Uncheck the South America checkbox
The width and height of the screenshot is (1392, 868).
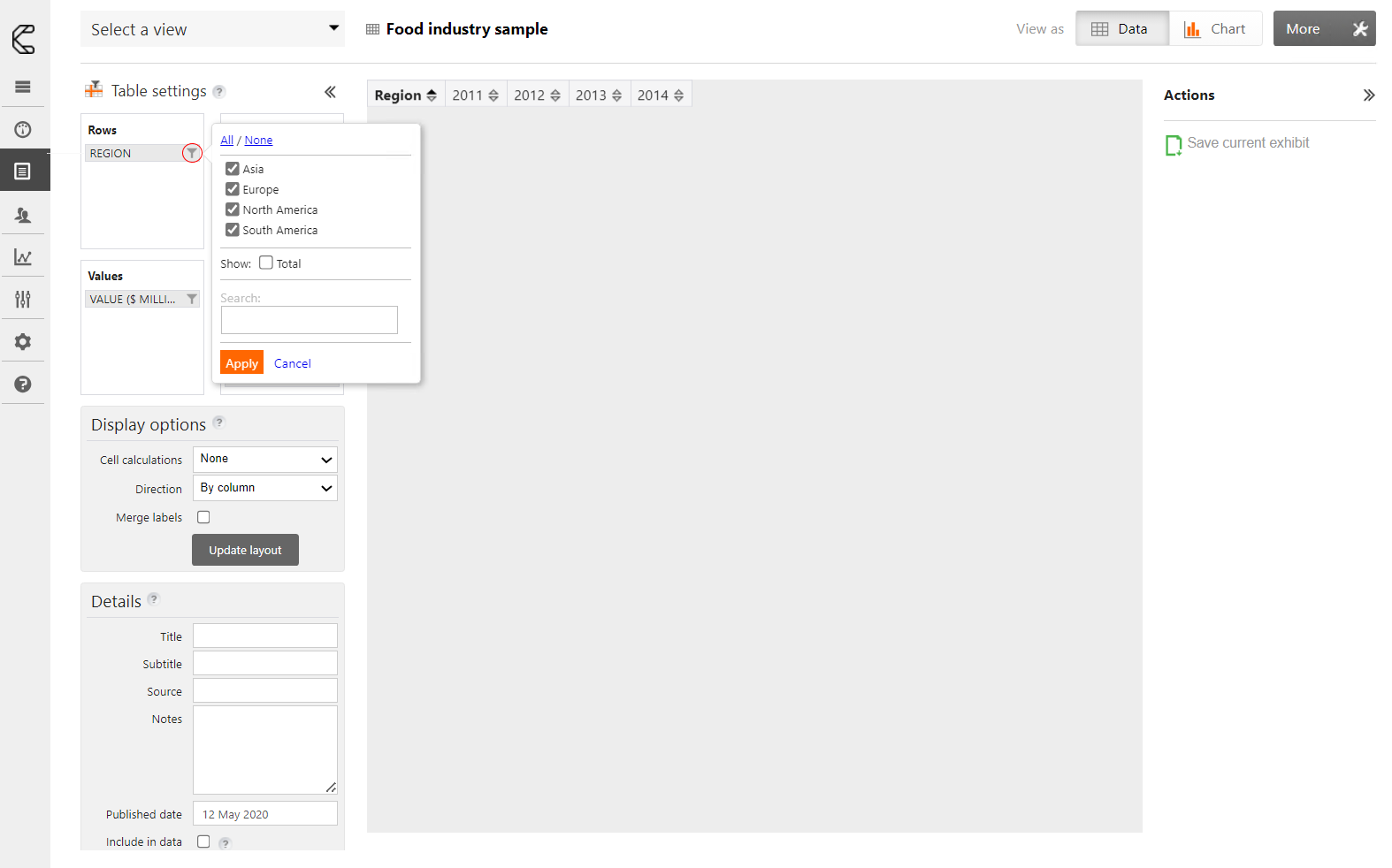pos(233,230)
